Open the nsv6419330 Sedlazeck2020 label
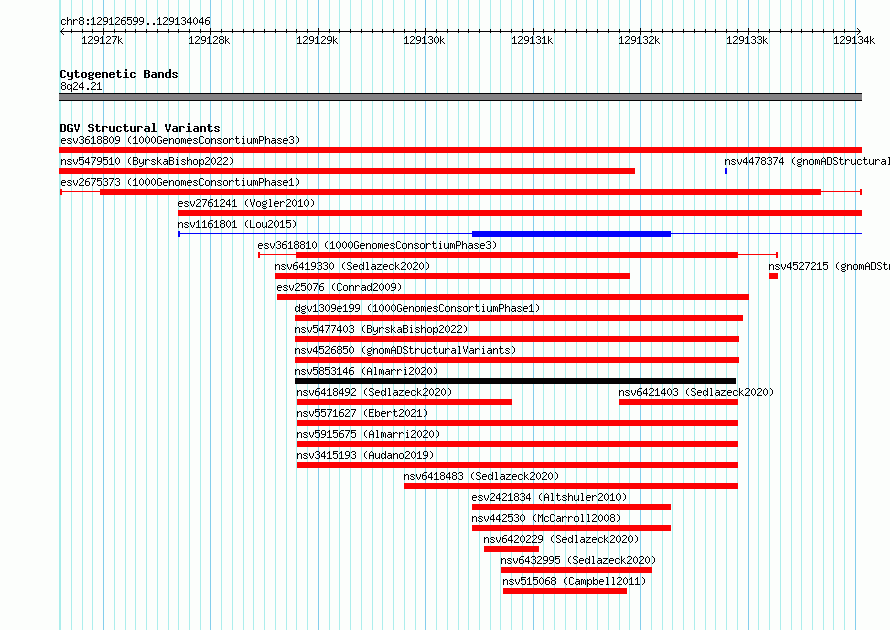The image size is (890, 630). point(352,266)
